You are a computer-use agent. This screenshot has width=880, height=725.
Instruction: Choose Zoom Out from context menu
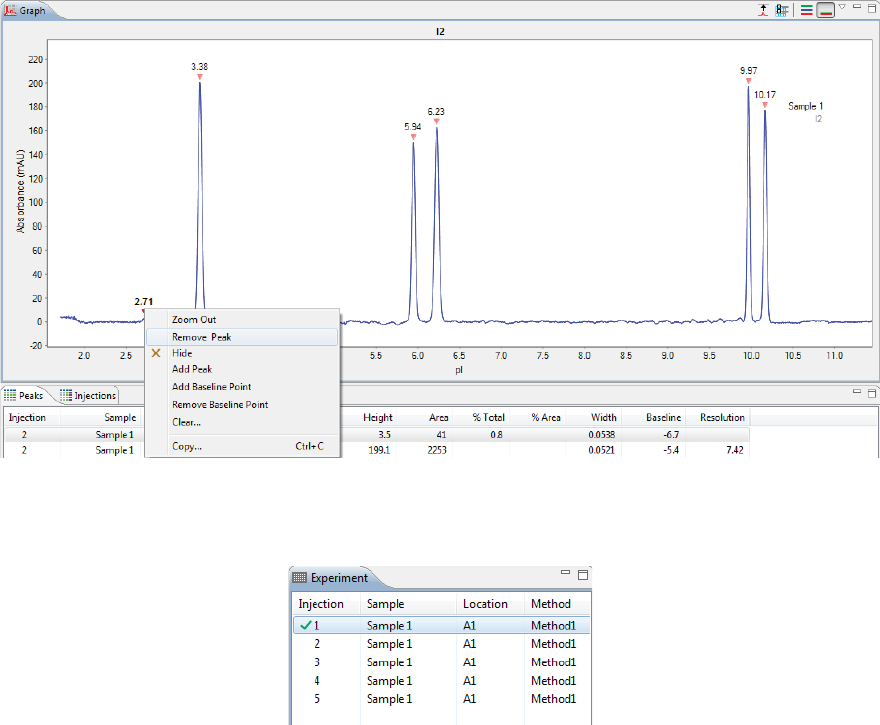tap(194, 319)
